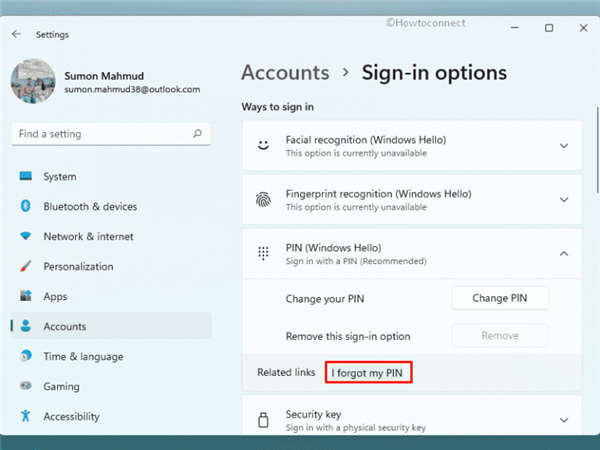
Task: Expand Fingerprint recognition chevron
Action: click(564, 200)
